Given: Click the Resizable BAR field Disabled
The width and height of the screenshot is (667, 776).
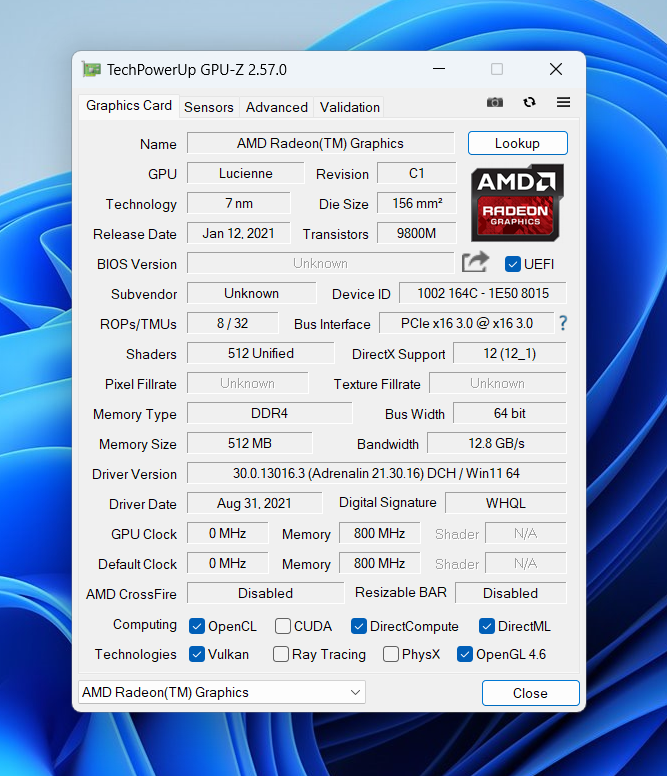Looking at the screenshot, I should [x=511, y=593].
